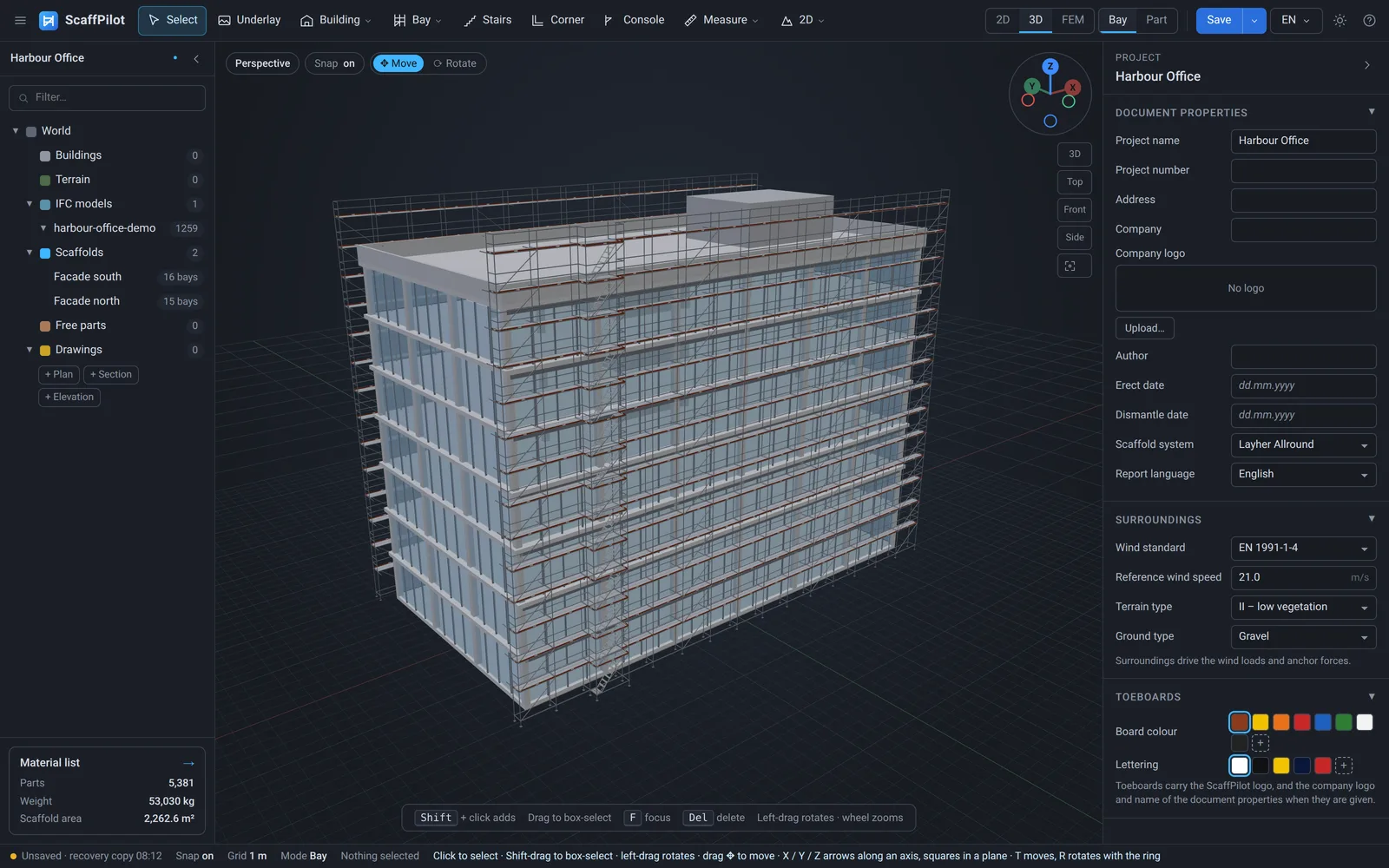Open the hamburger main menu
Viewport: 1389px width, 868px height.
coord(20,20)
